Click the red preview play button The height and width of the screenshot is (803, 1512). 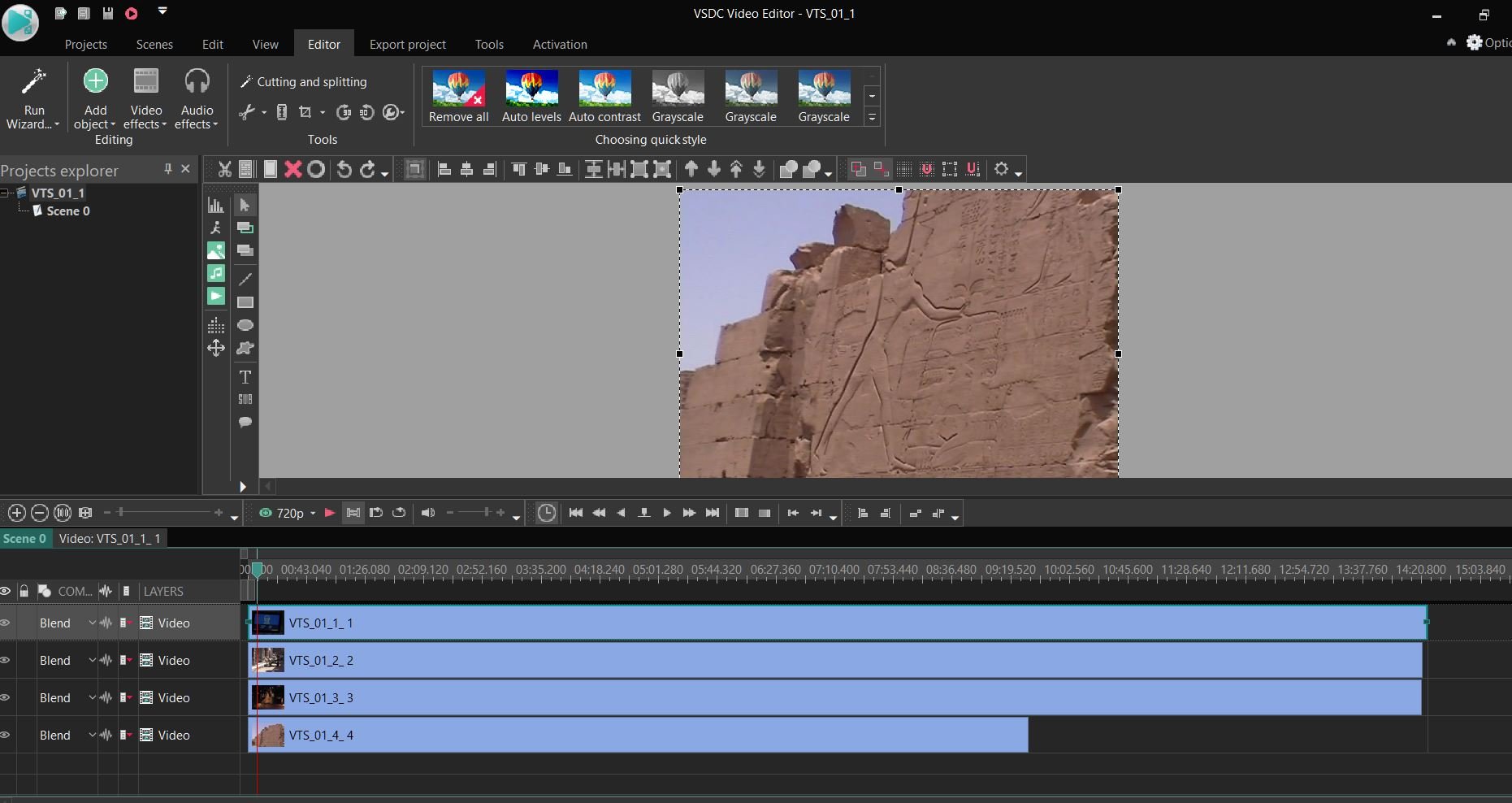tap(330, 513)
